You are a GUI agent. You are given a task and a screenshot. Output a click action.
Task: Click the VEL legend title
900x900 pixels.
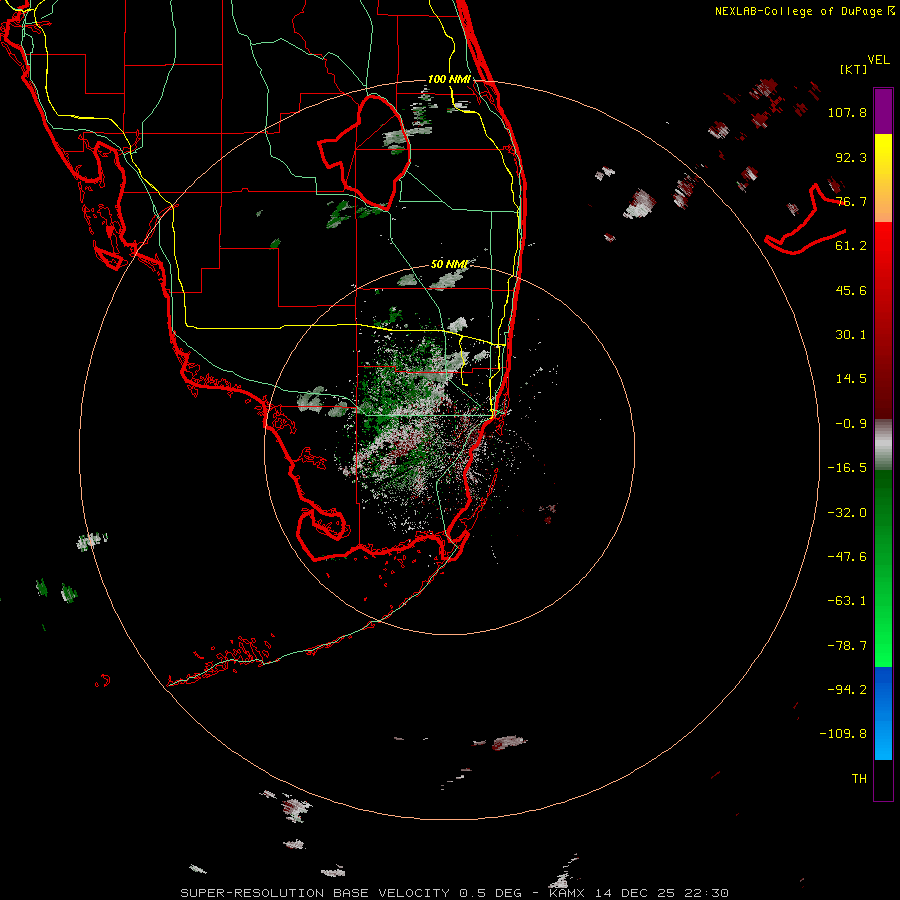tap(878, 60)
